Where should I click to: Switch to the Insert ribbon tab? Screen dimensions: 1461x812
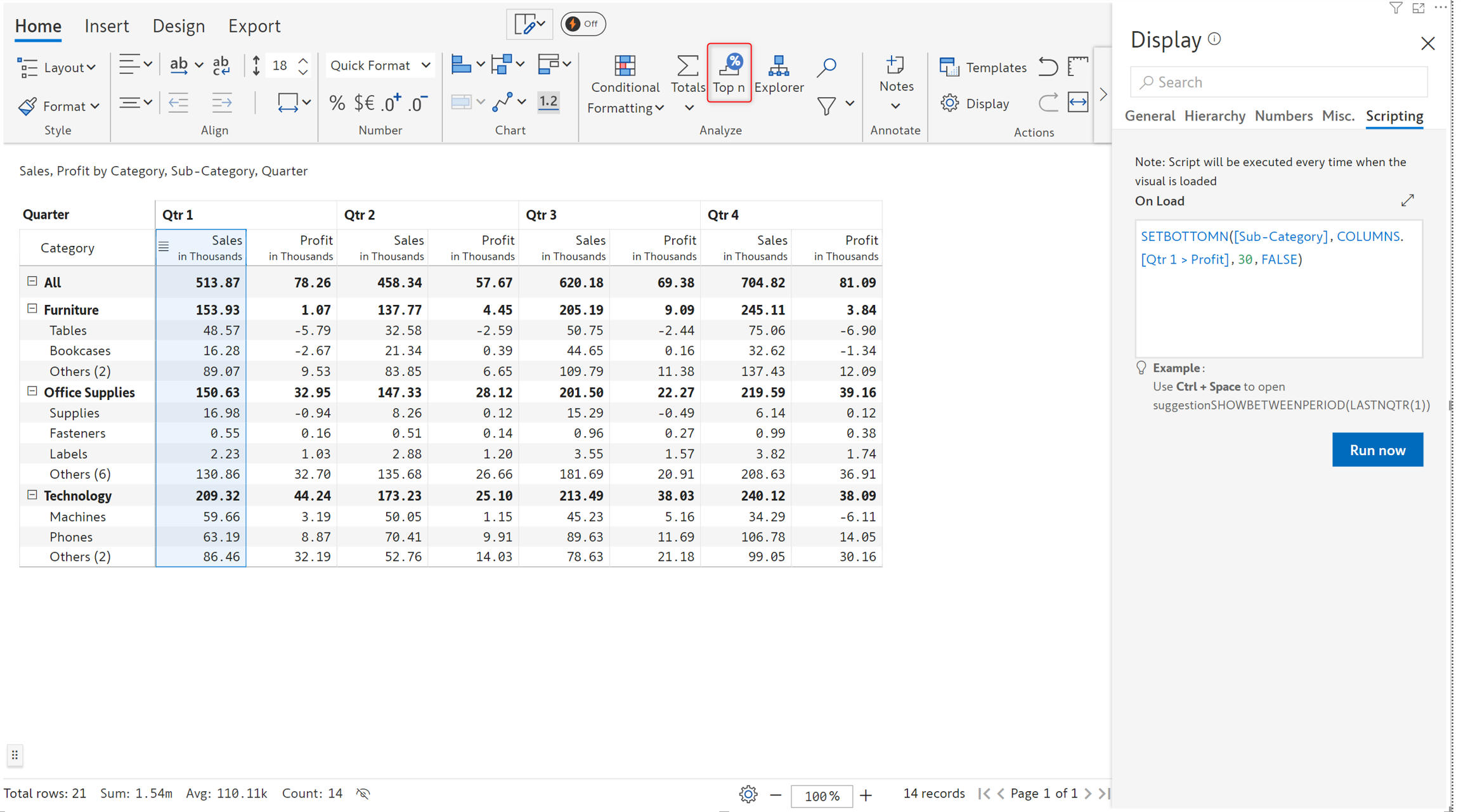click(x=107, y=26)
